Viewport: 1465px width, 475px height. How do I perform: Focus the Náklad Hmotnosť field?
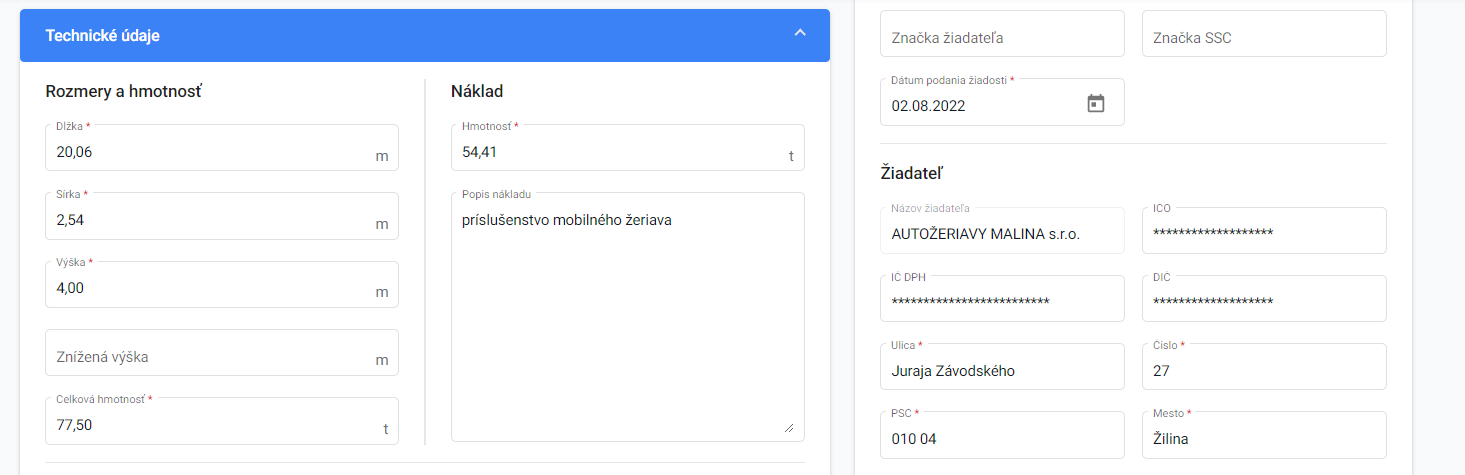pos(628,148)
